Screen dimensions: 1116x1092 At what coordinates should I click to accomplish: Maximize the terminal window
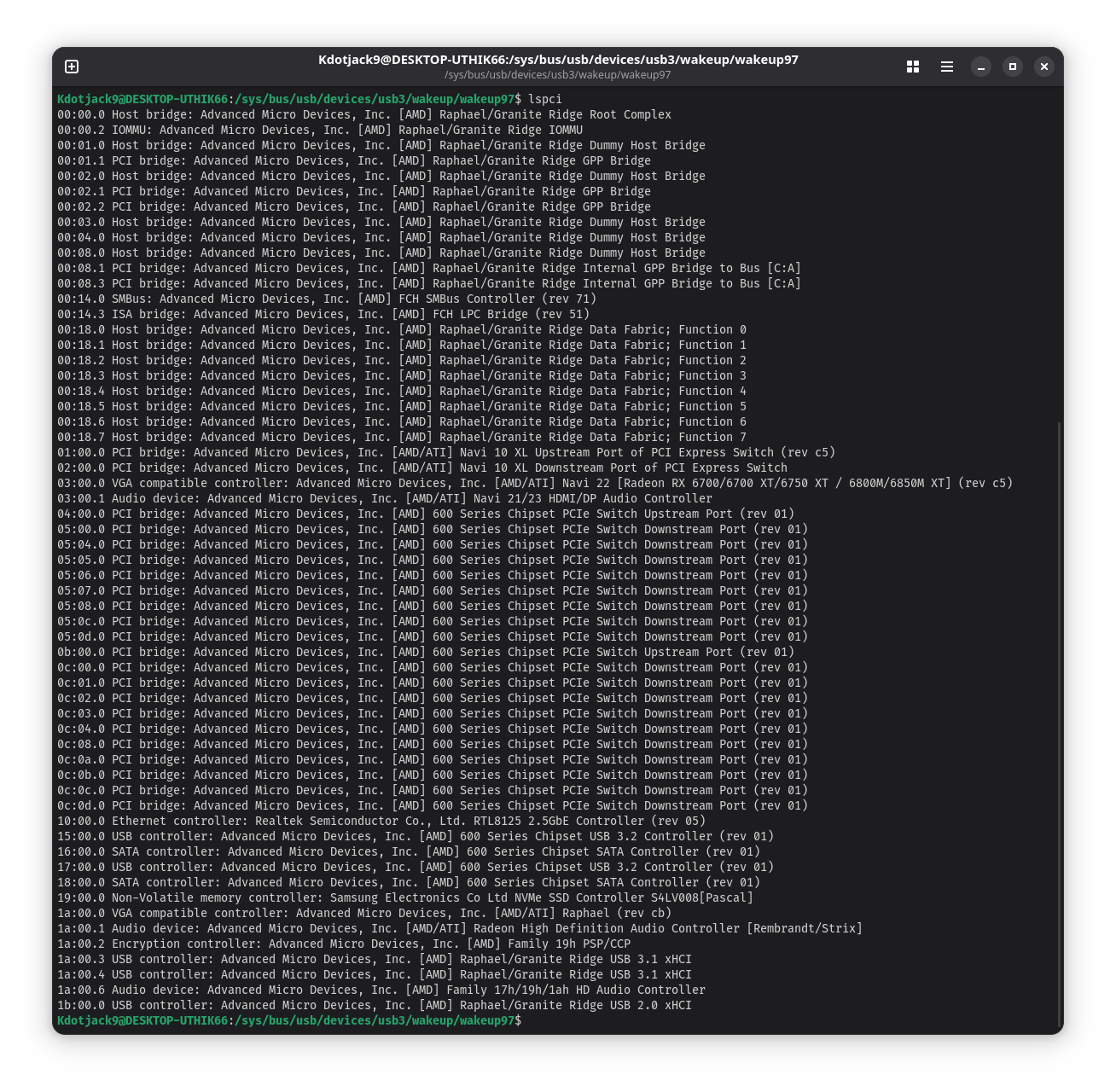tap(1013, 67)
